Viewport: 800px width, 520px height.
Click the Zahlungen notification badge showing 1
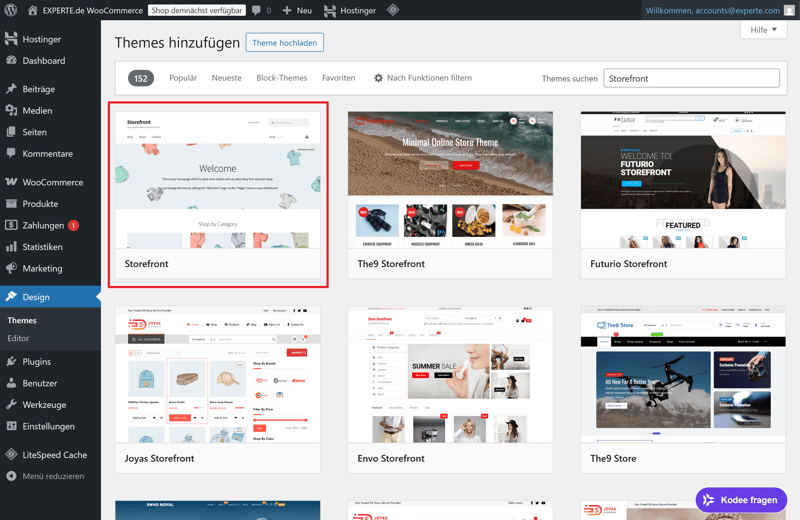point(73,225)
